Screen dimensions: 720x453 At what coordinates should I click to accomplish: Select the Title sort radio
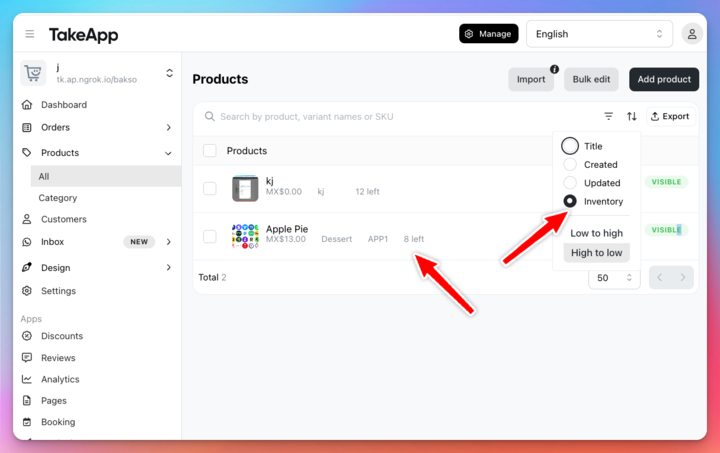coord(570,146)
